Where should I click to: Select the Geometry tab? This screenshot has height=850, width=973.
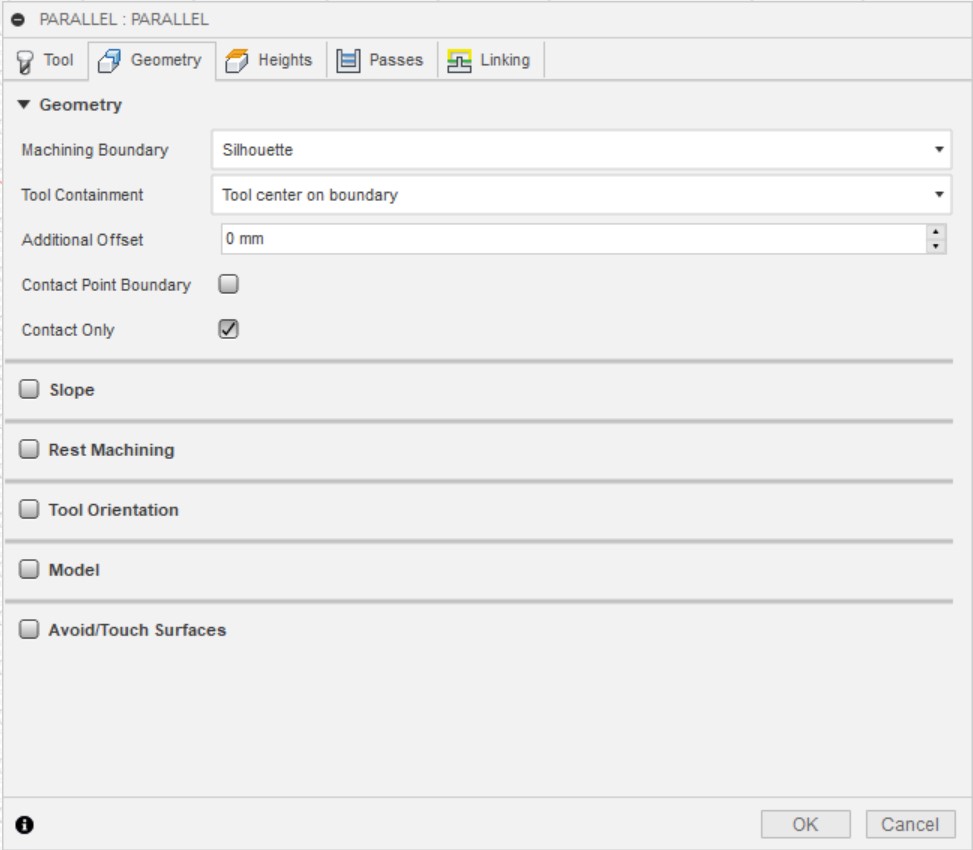152,60
